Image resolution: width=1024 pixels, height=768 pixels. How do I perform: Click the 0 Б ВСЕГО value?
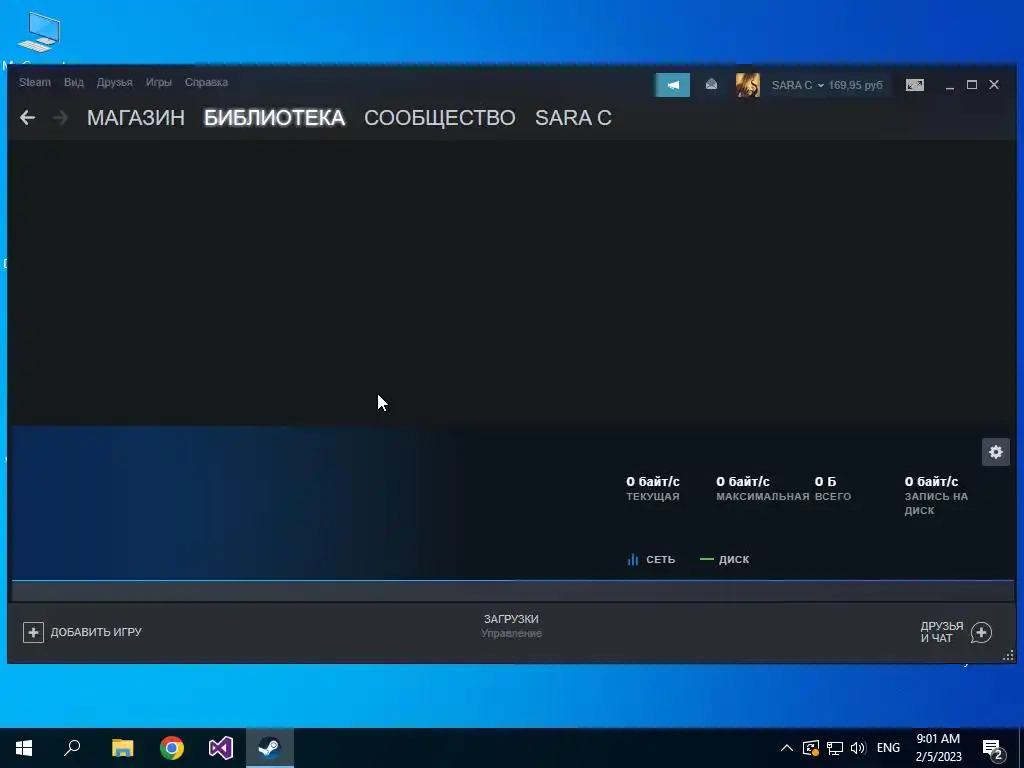coord(825,481)
